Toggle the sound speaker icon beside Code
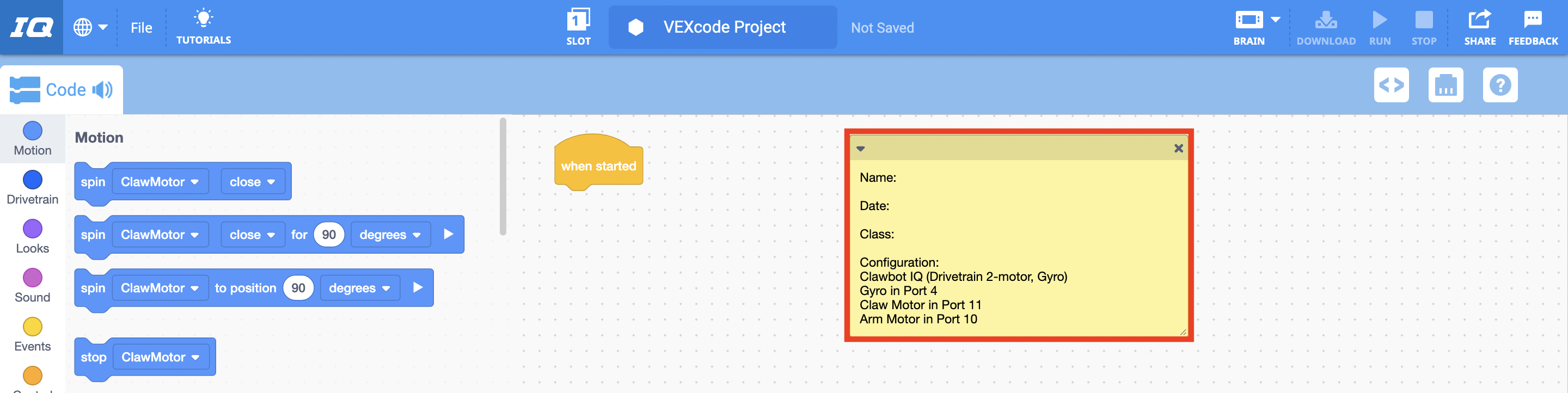This screenshot has height=393, width=1568. click(102, 90)
